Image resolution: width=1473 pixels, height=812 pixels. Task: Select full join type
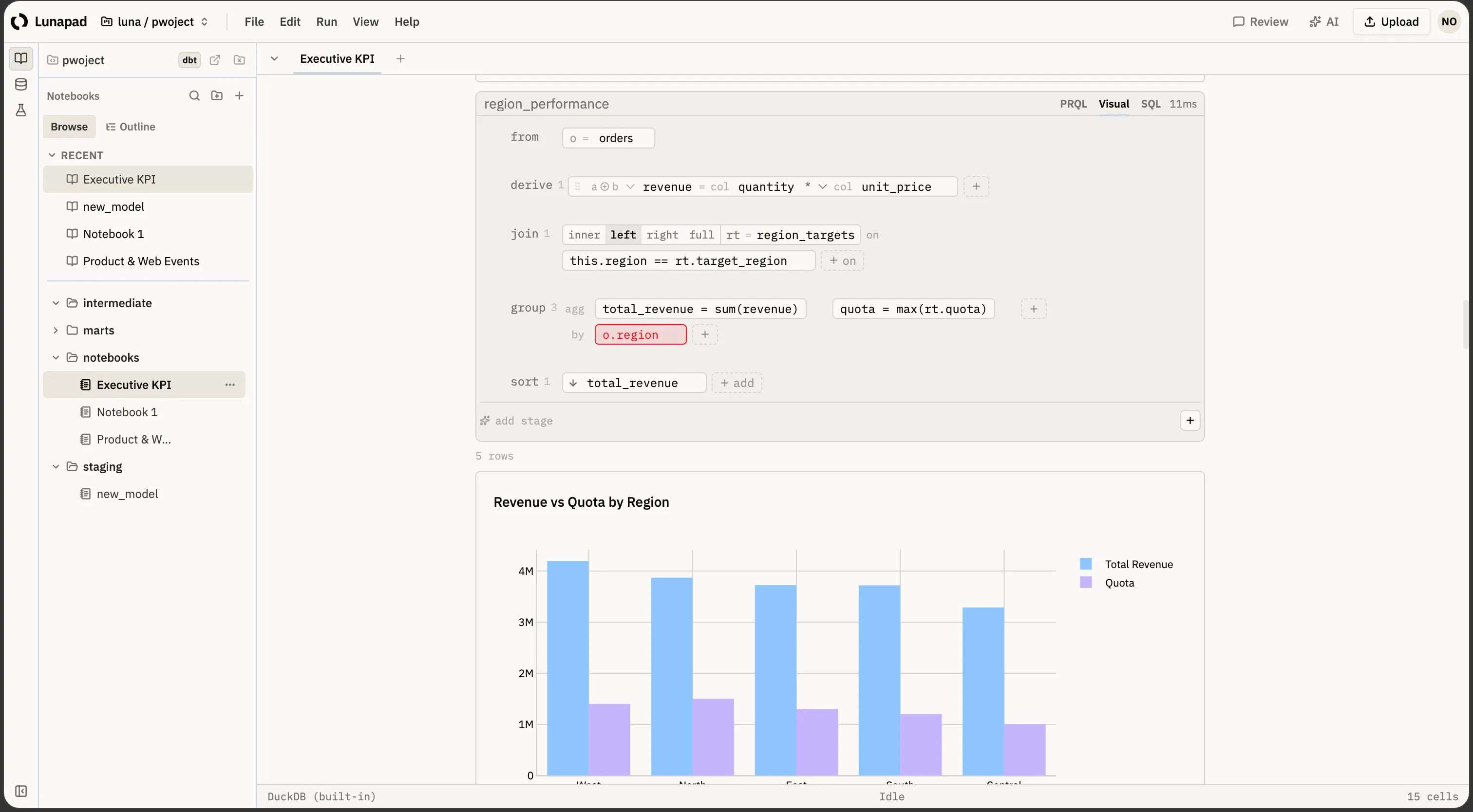(701, 235)
